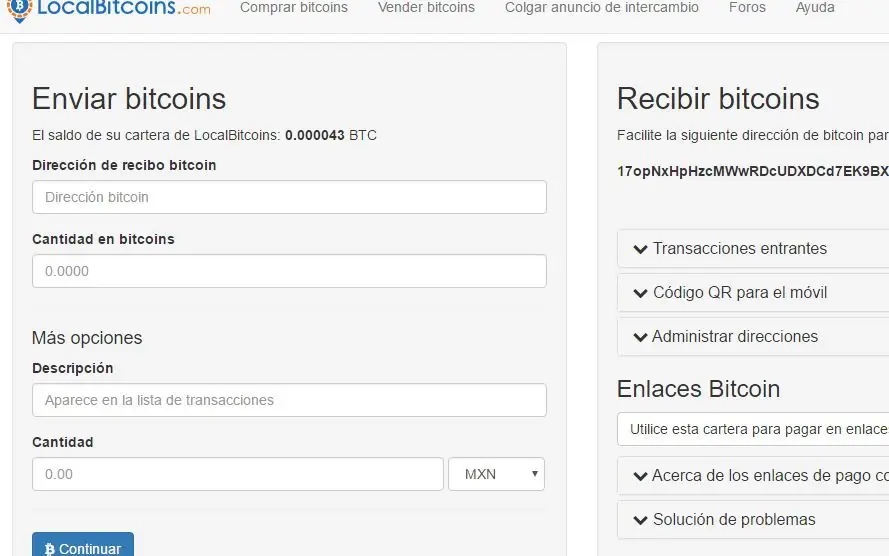This screenshot has width=889, height=556.
Task: Focus the Cantidad en bitcoins field
Action: coord(289,271)
